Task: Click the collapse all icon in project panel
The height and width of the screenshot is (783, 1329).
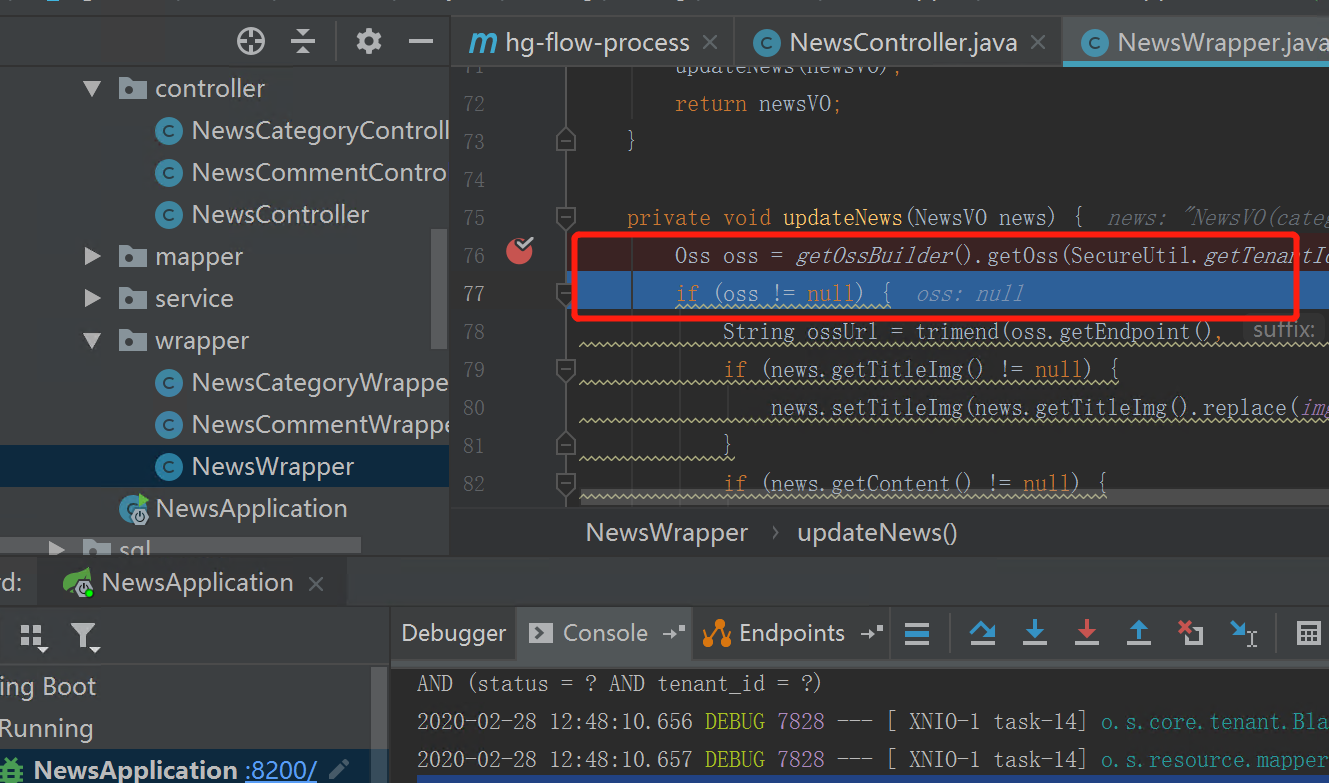Action: (x=303, y=41)
